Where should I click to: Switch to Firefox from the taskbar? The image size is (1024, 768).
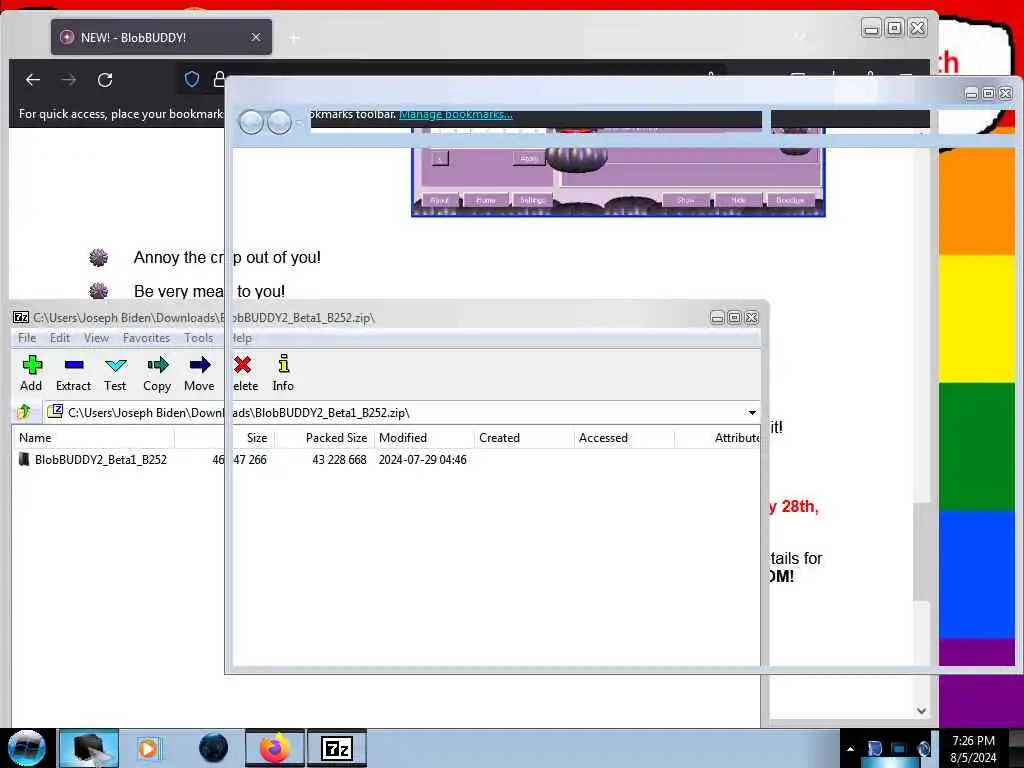click(x=275, y=748)
